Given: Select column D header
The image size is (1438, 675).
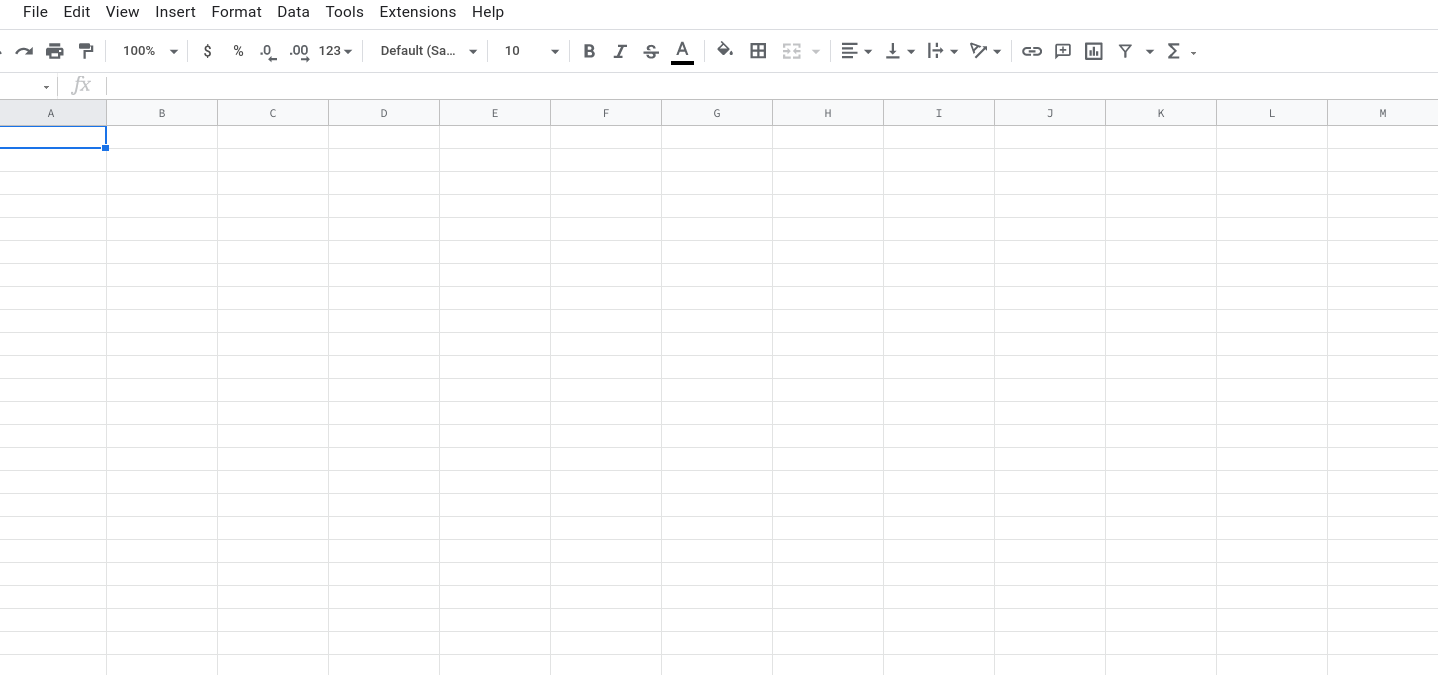Looking at the screenshot, I should coord(384,113).
